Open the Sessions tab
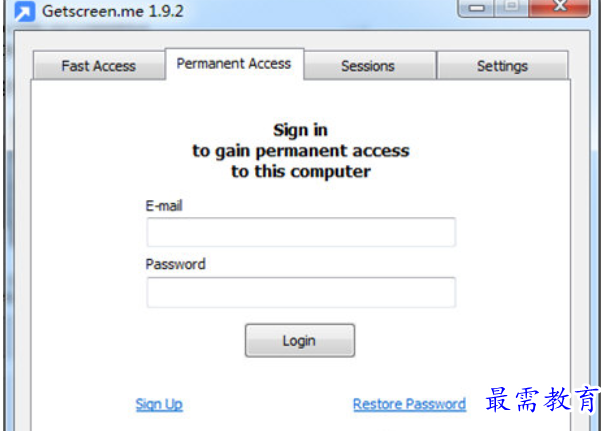Viewport: 607px width, 431px height. [369, 65]
